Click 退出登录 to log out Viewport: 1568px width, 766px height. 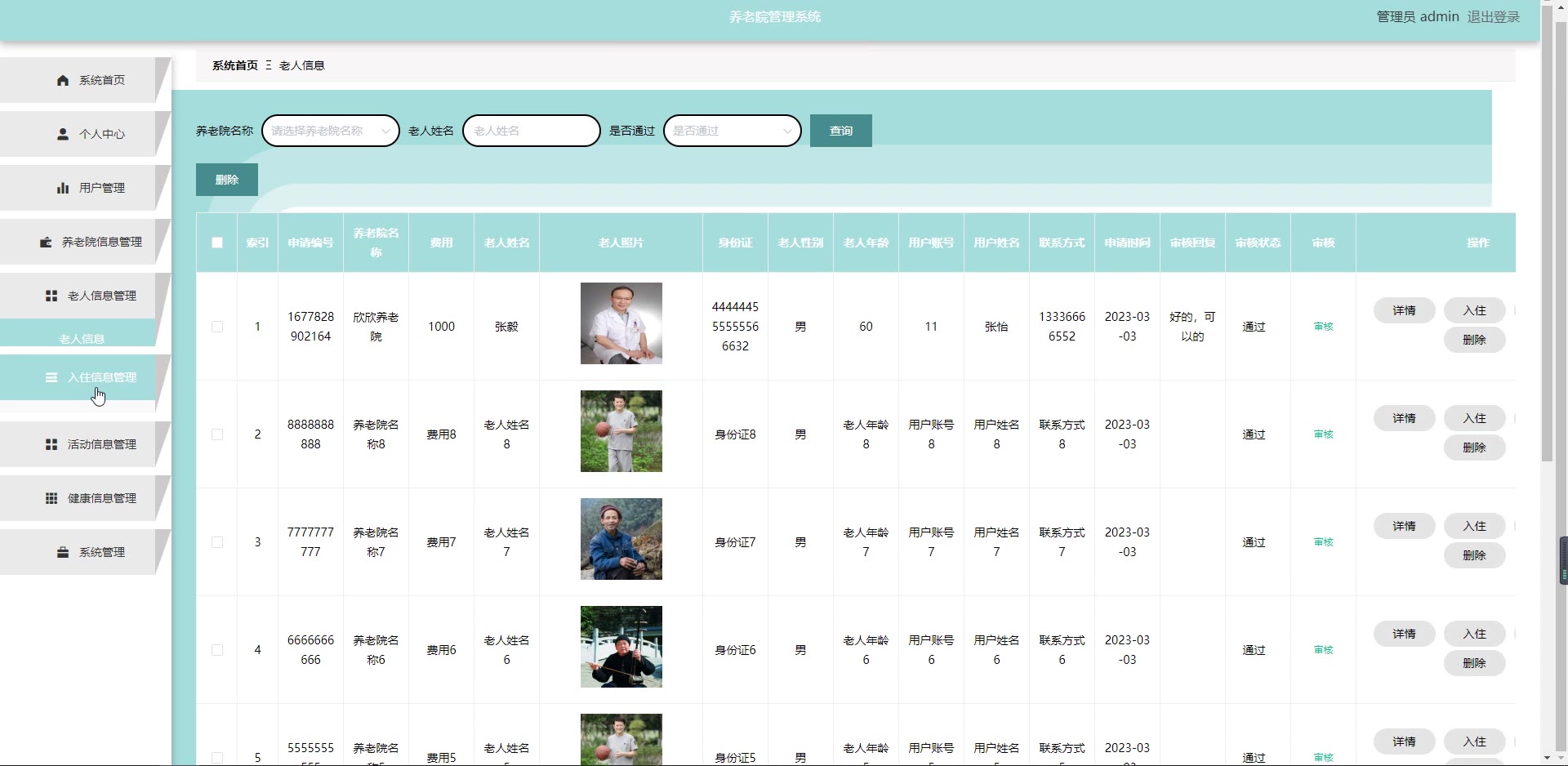pos(1493,17)
